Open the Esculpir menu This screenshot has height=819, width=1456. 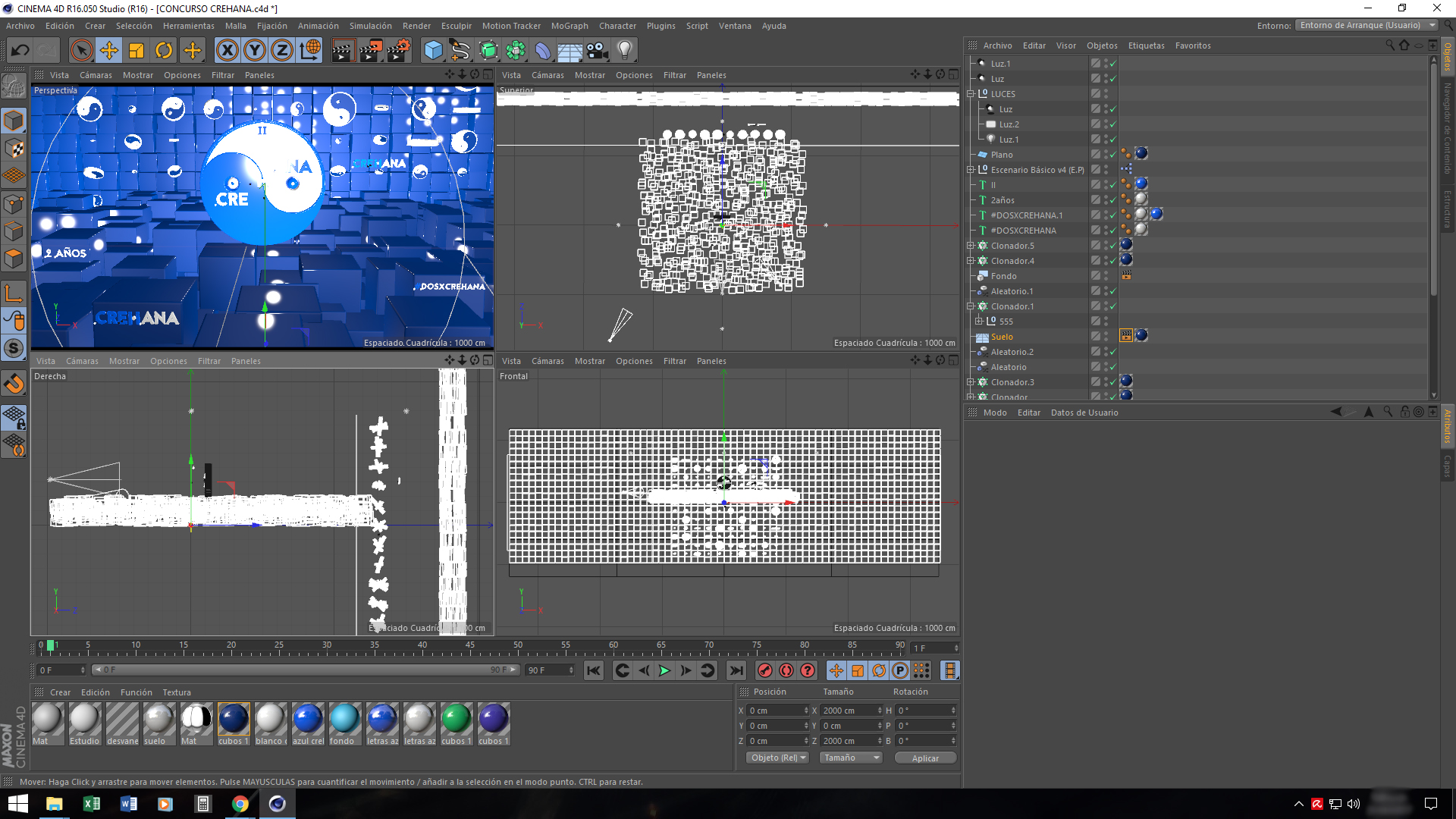[457, 26]
